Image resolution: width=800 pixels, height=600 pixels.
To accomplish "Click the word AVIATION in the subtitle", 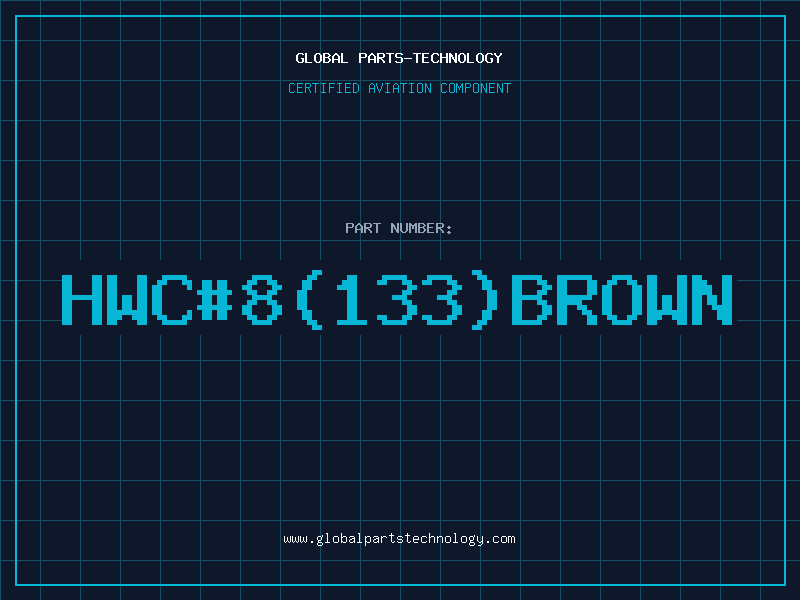I will coord(400,88).
